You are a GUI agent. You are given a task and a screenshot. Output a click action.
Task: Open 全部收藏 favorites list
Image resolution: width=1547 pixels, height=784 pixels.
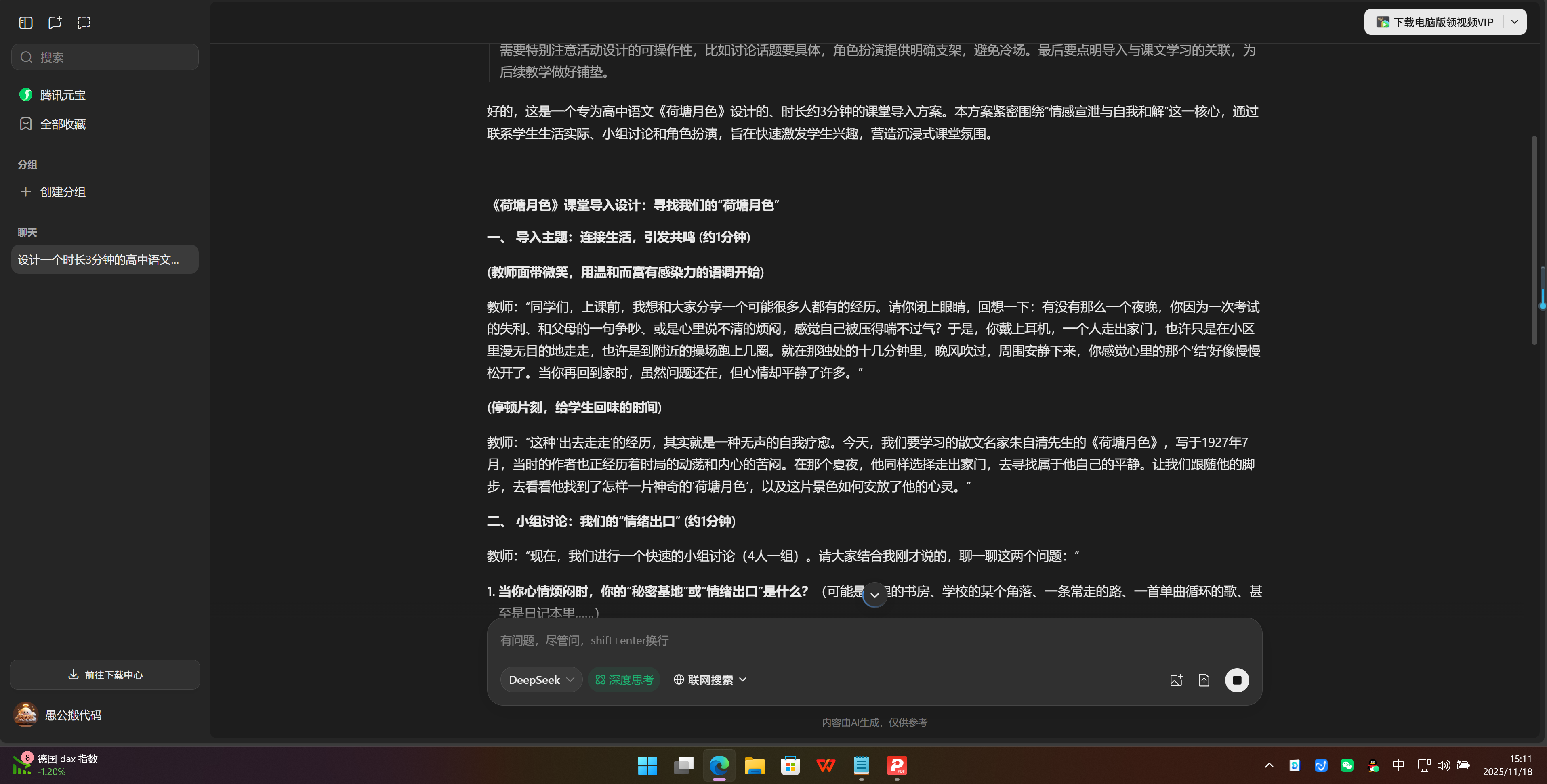click(62, 124)
